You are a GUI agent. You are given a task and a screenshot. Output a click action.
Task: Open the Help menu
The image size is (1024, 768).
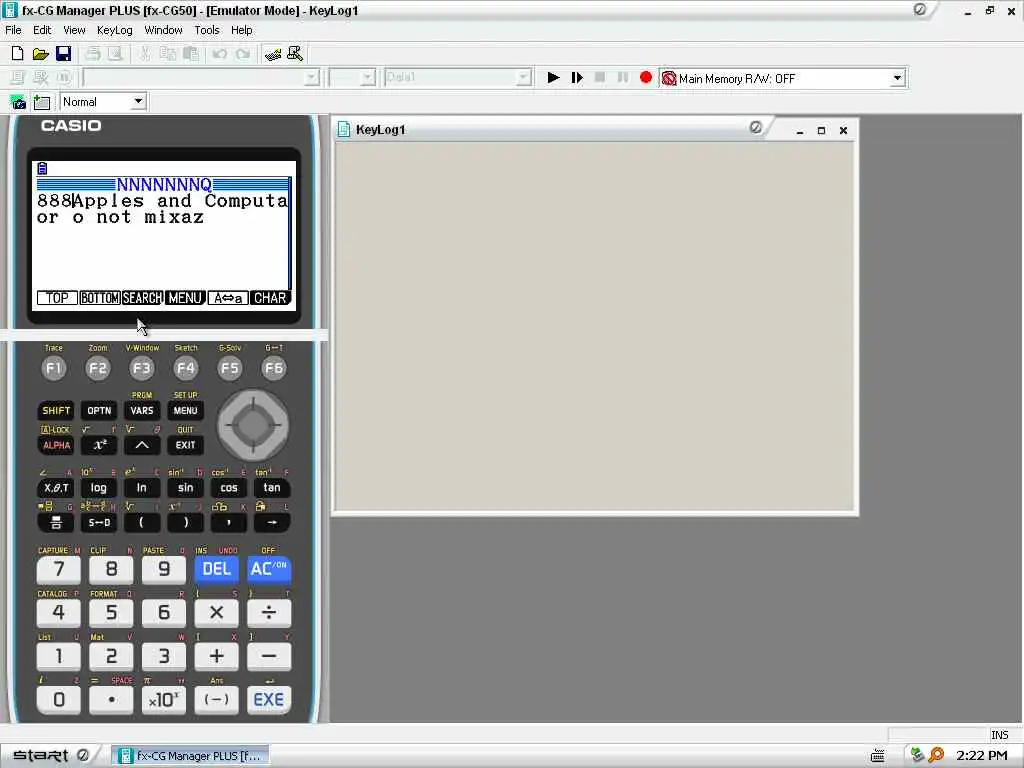(x=241, y=30)
